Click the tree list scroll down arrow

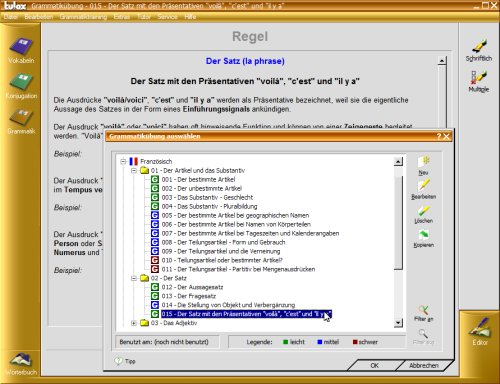pos(398,323)
